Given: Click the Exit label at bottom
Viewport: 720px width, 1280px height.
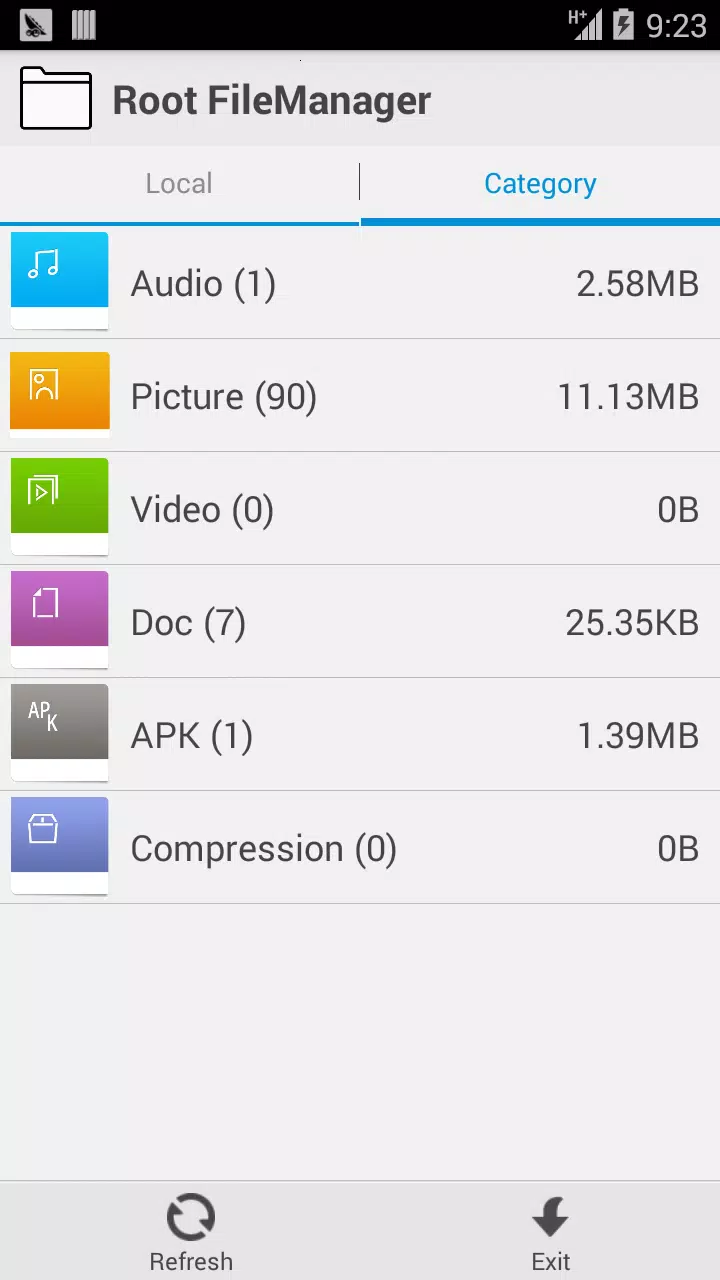Looking at the screenshot, I should click(x=551, y=1262).
